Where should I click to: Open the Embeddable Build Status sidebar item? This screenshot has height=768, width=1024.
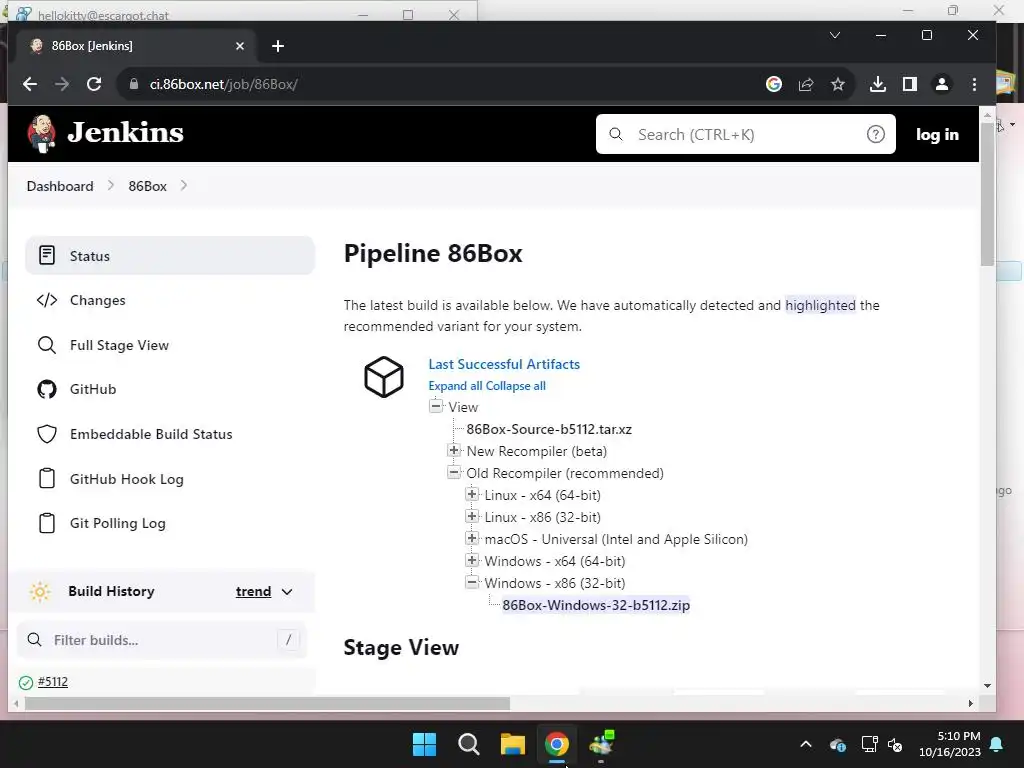tap(170, 434)
